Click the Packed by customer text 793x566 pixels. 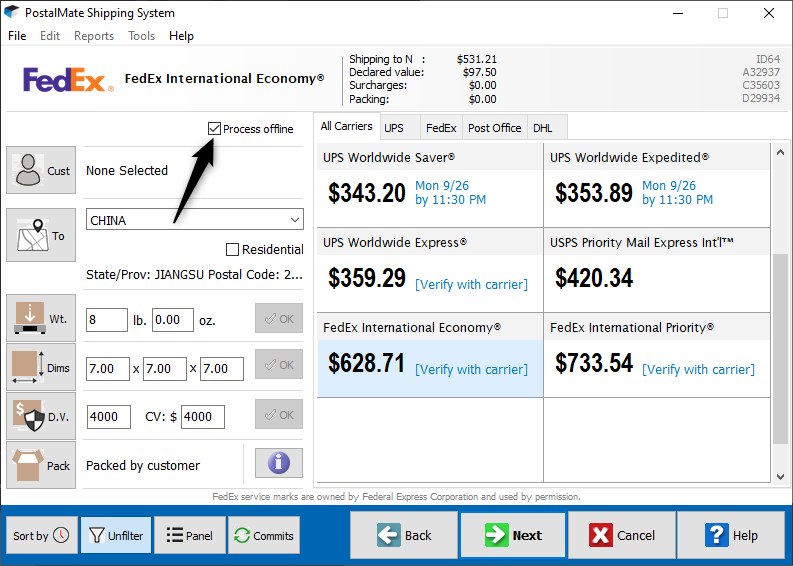click(x=143, y=465)
